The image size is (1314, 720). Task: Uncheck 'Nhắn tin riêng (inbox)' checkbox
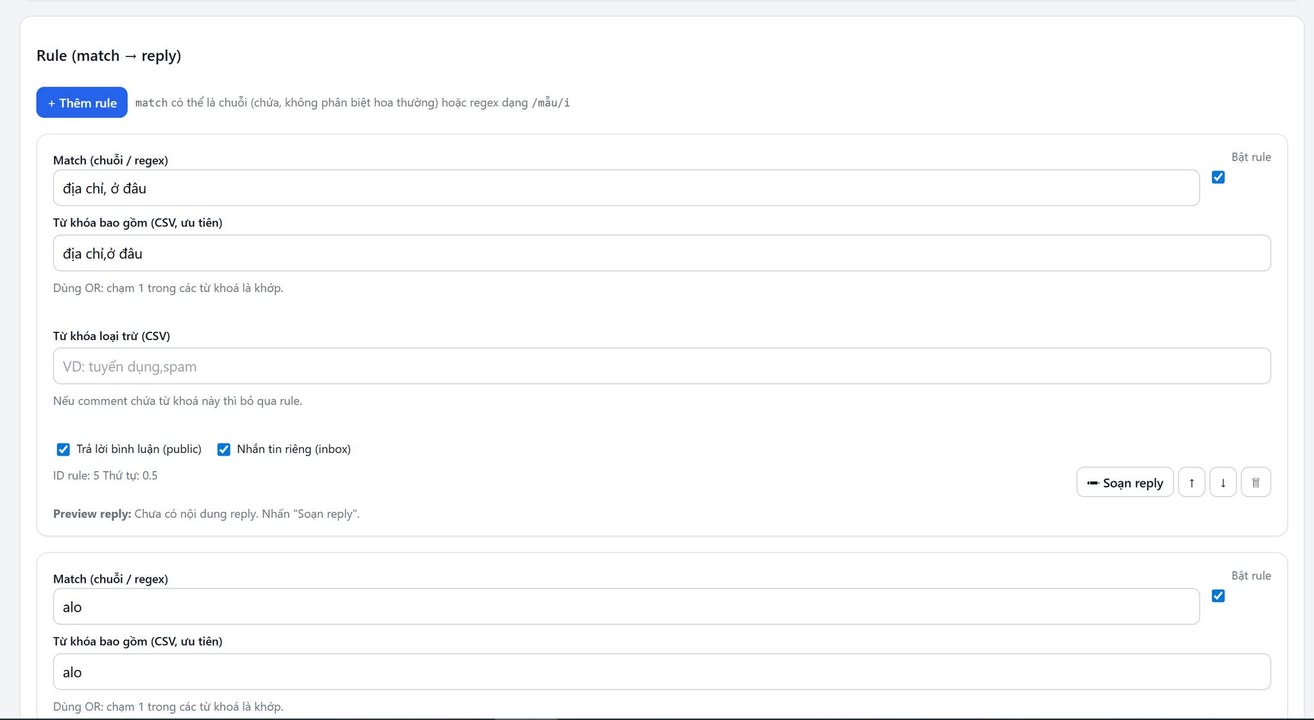click(x=224, y=449)
